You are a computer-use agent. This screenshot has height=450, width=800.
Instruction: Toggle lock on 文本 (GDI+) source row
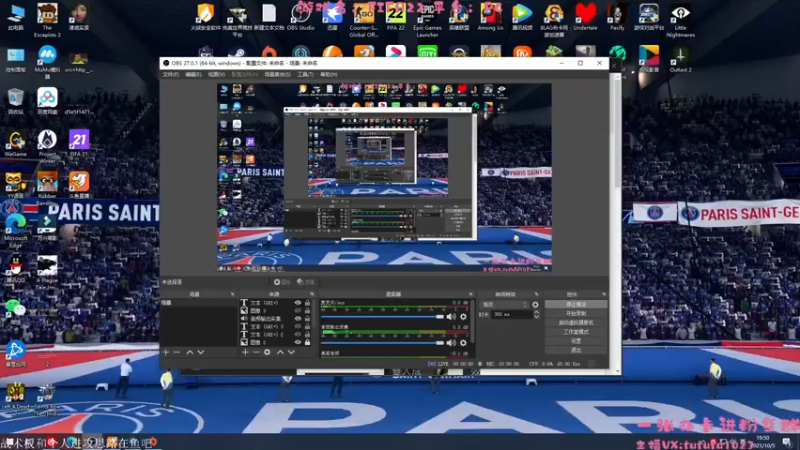(307, 303)
